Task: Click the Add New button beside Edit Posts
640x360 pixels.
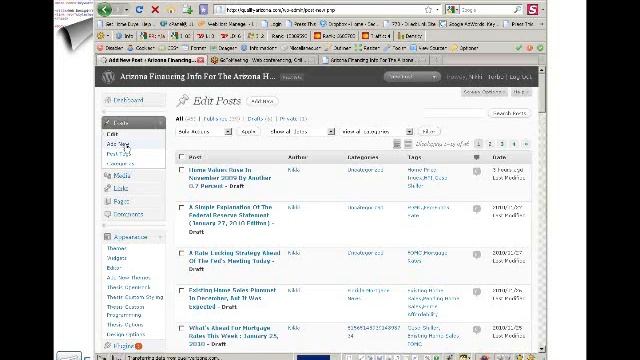Action: 262,101
